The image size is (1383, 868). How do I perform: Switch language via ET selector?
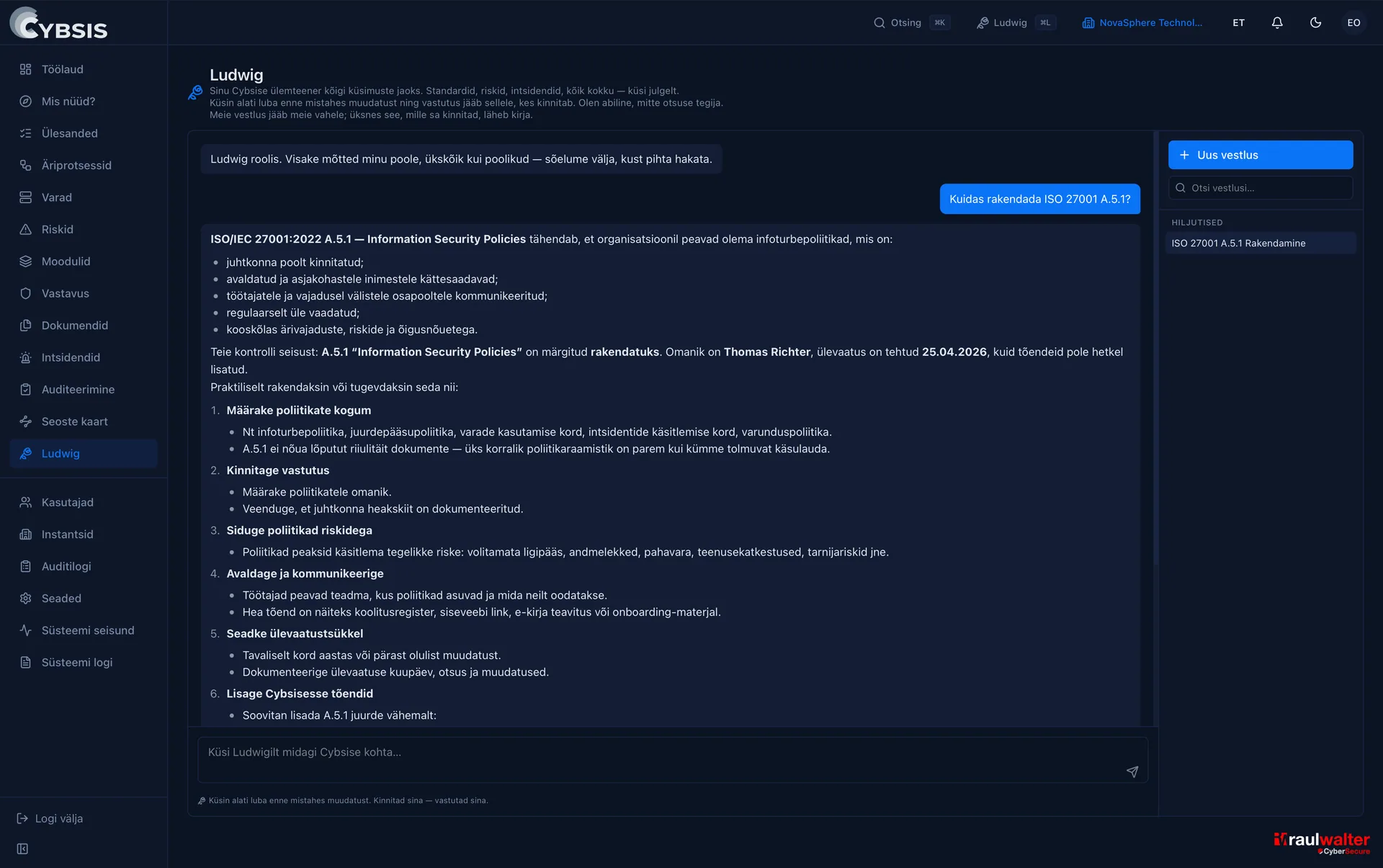1238,23
